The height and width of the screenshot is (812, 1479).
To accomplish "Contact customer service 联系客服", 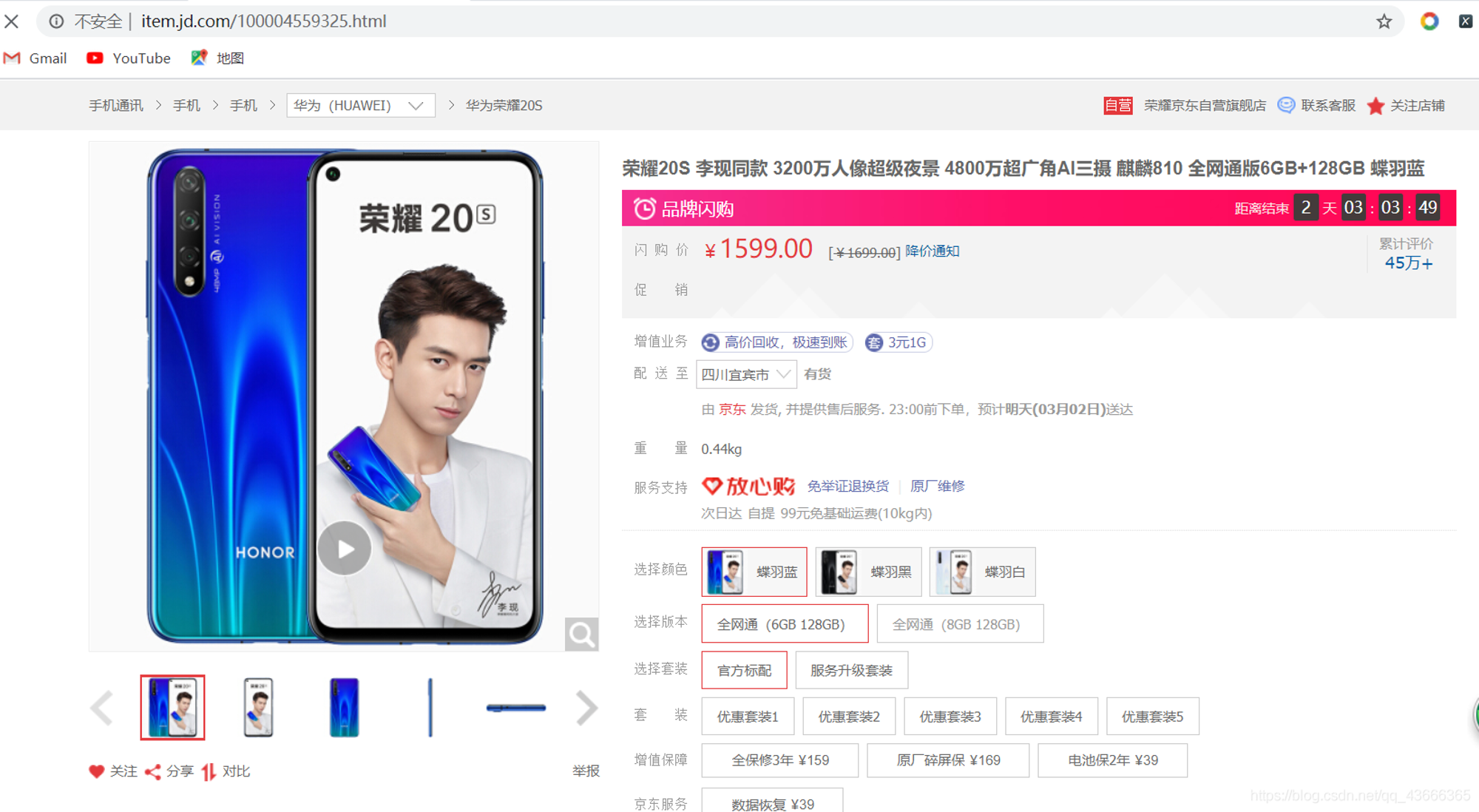I will [x=1317, y=105].
